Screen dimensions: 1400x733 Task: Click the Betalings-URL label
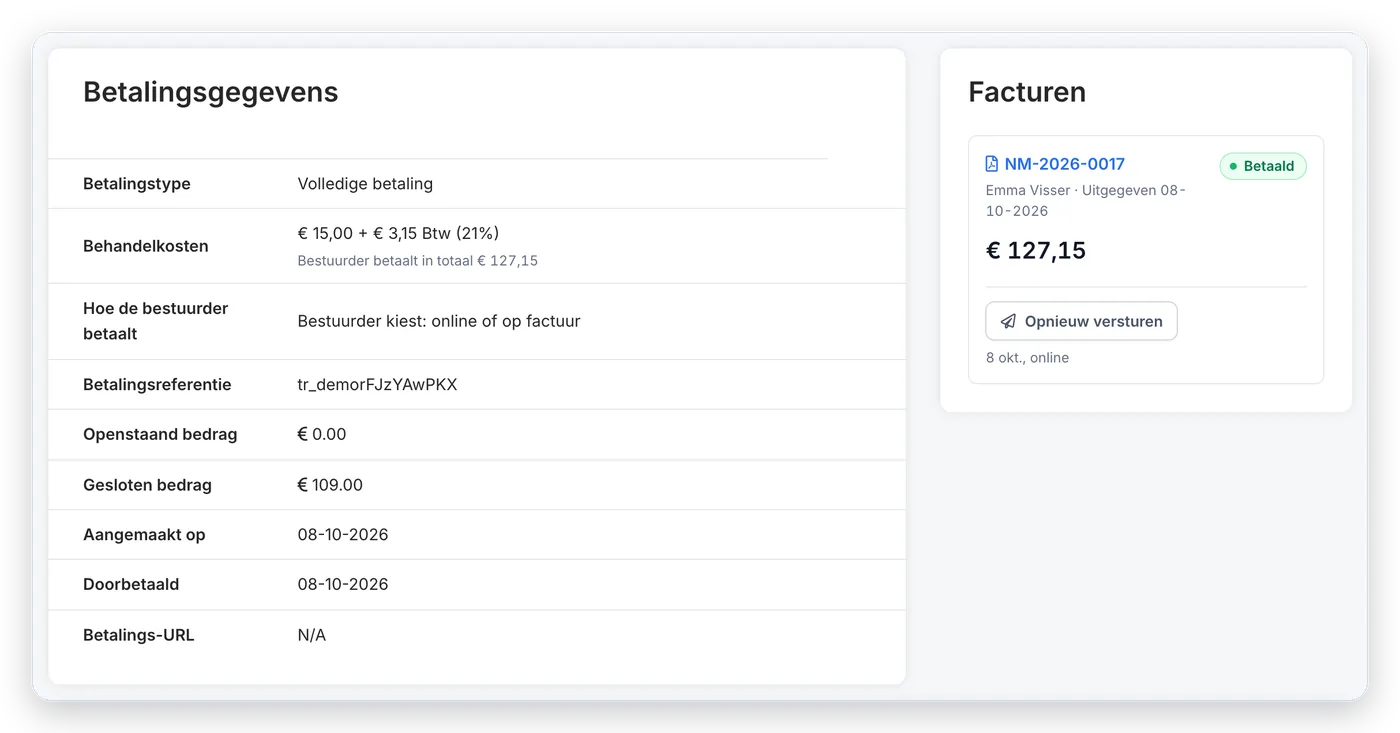(x=139, y=635)
